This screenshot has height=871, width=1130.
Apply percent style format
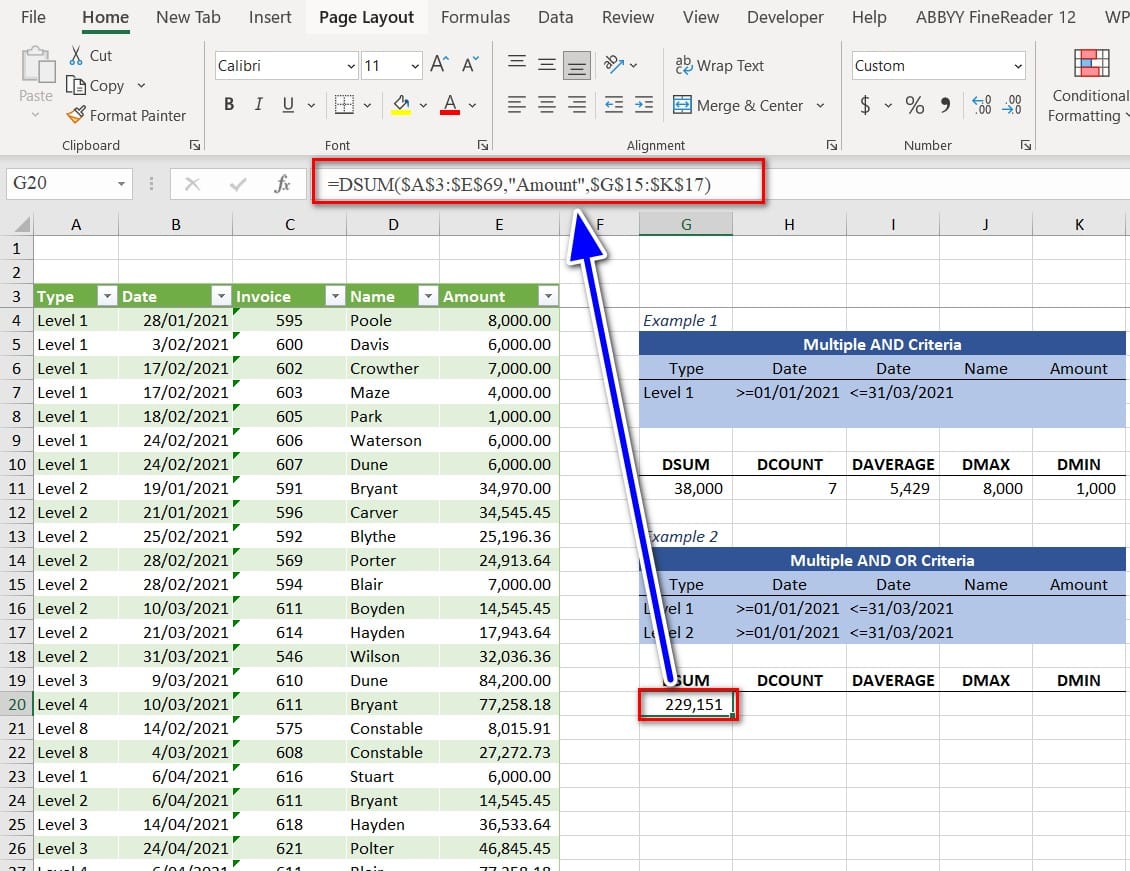914,105
